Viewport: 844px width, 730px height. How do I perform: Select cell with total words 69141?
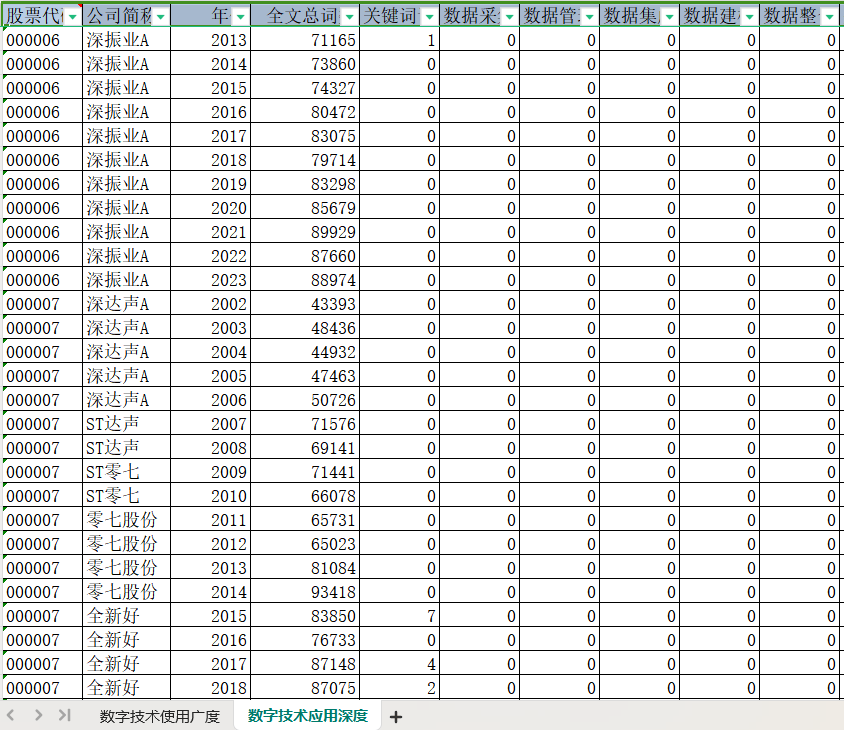[x=305, y=447]
